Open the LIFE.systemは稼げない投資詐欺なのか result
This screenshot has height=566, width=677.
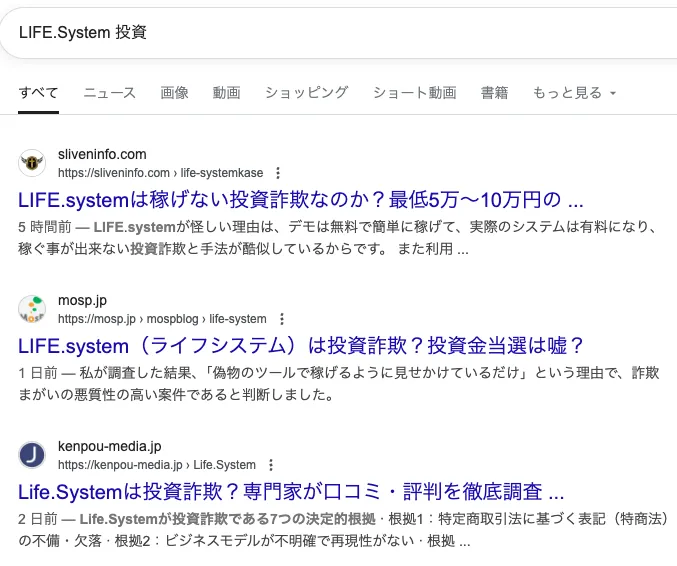point(301,200)
